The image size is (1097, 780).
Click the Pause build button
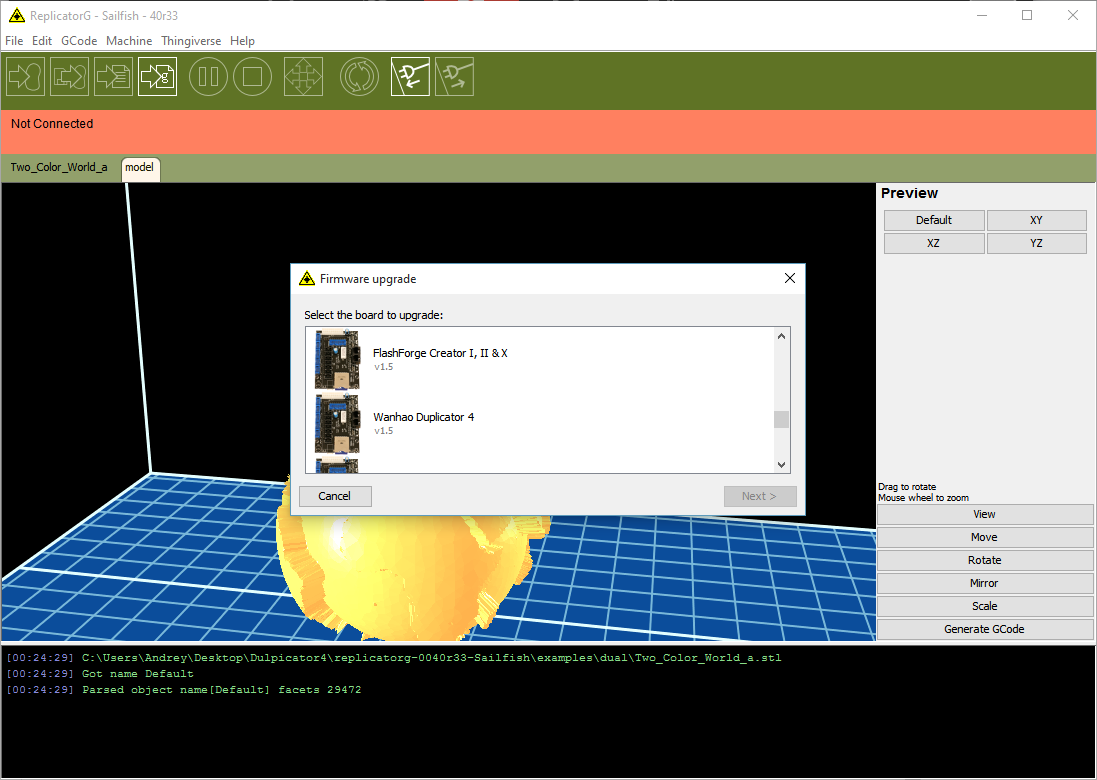[x=208, y=76]
